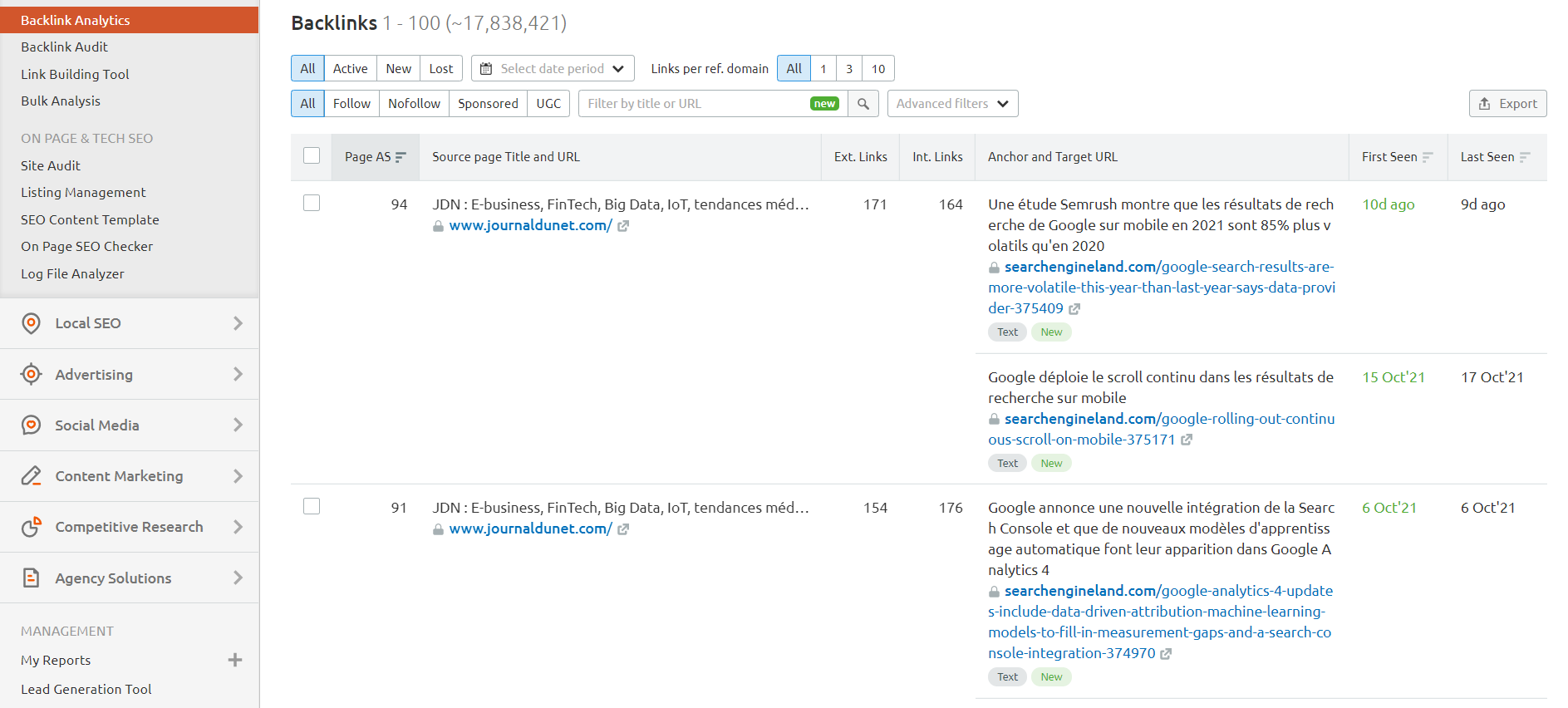The height and width of the screenshot is (708, 1568).
Task: Expand the Agency Solutions section chevron
Action: (x=238, y=578)
